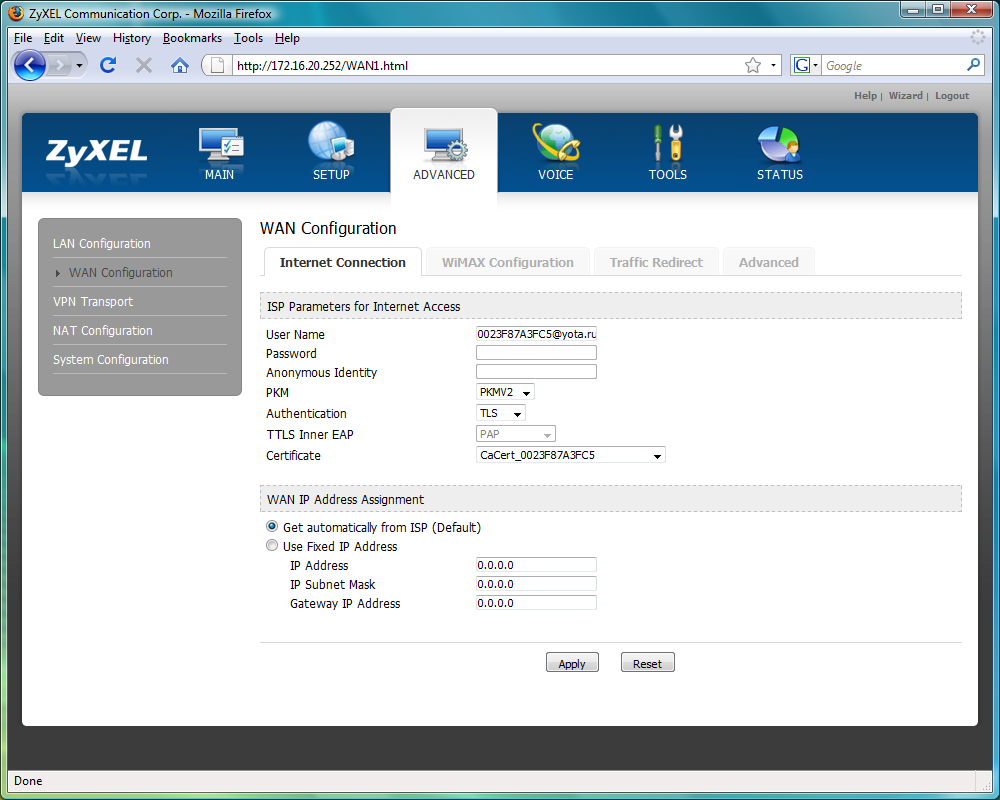Click the Anonymous Identity input field
Image resolution: width=1000 pixels, height=800 pixels.
[536, 372]
